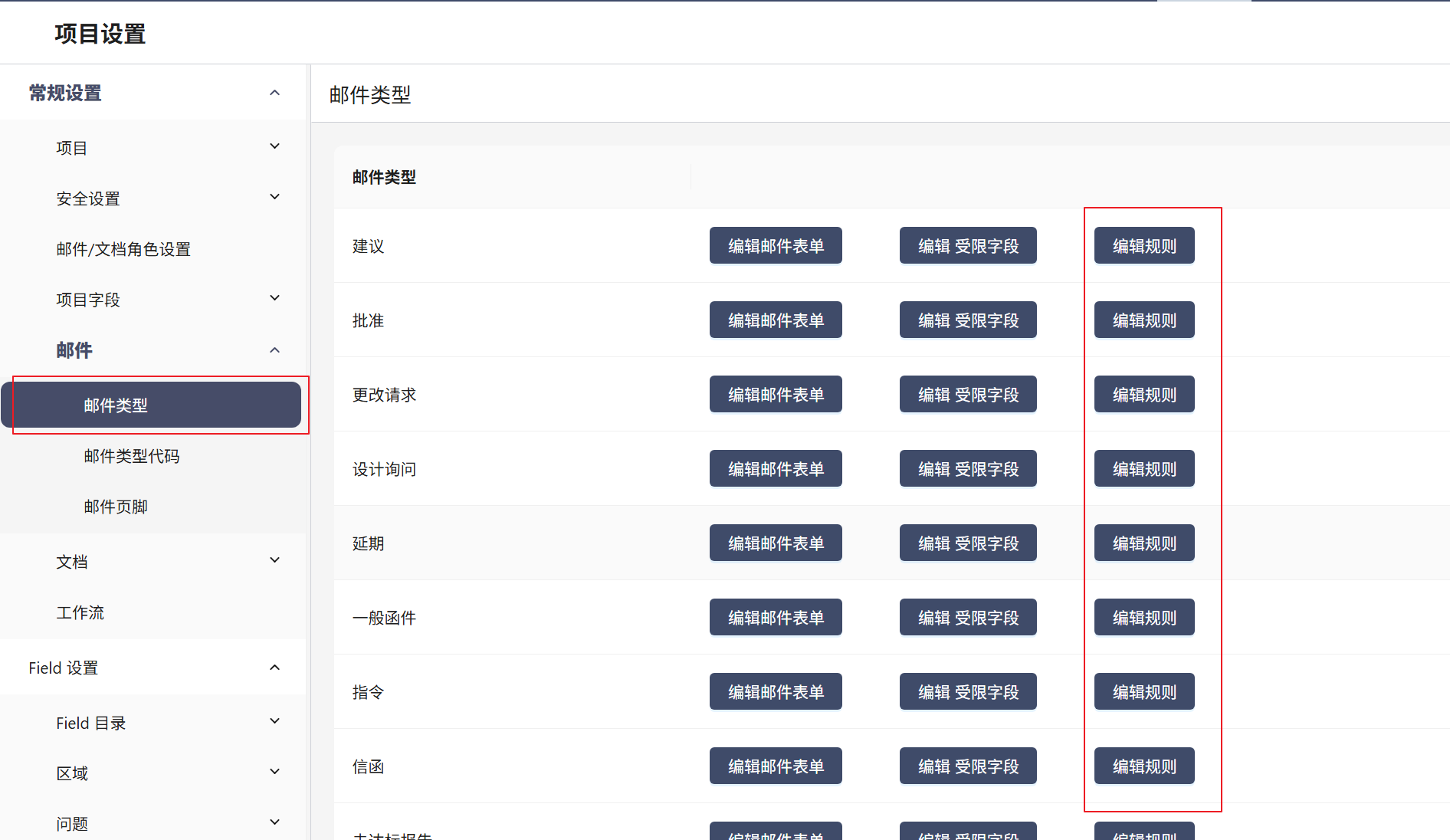Expand the 文档 sidebar group

tap(274, 560)
